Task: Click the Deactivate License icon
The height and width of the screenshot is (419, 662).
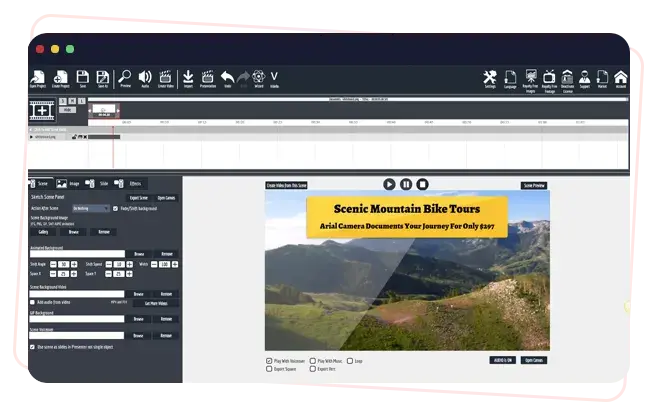Action: (x=567, y=80)
